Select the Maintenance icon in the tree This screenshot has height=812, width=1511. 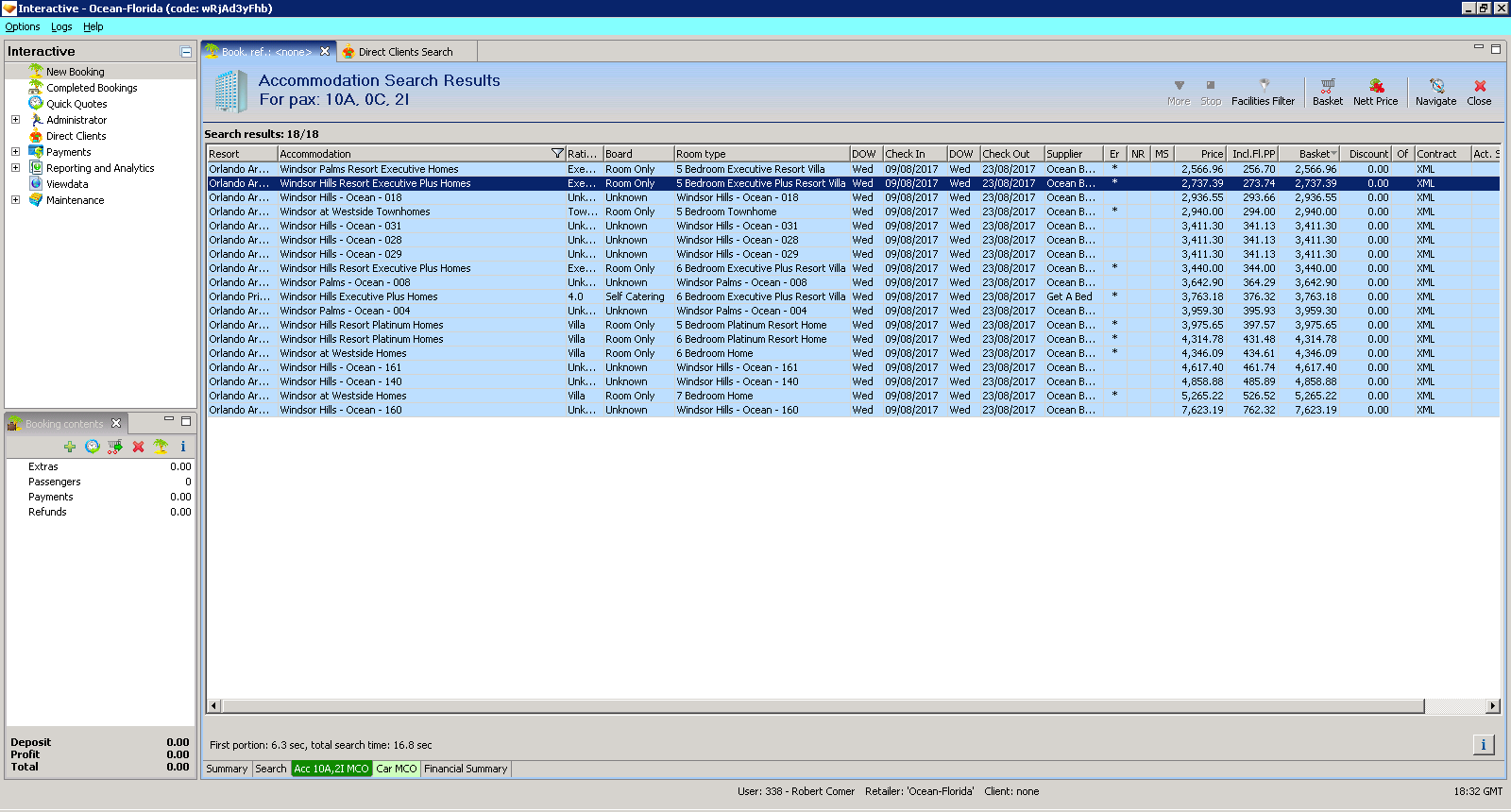pos(36,200)
